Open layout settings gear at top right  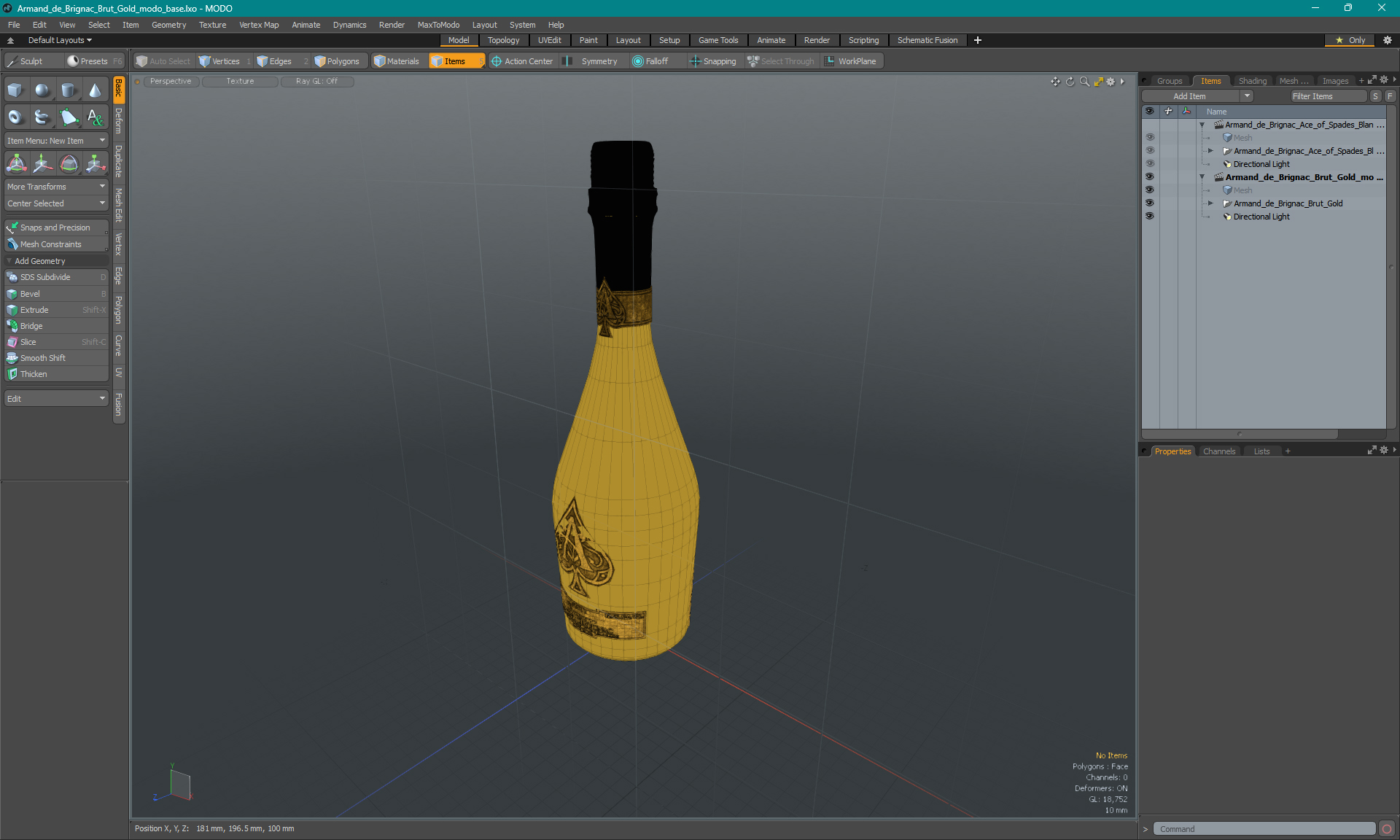click(1388, 40)
